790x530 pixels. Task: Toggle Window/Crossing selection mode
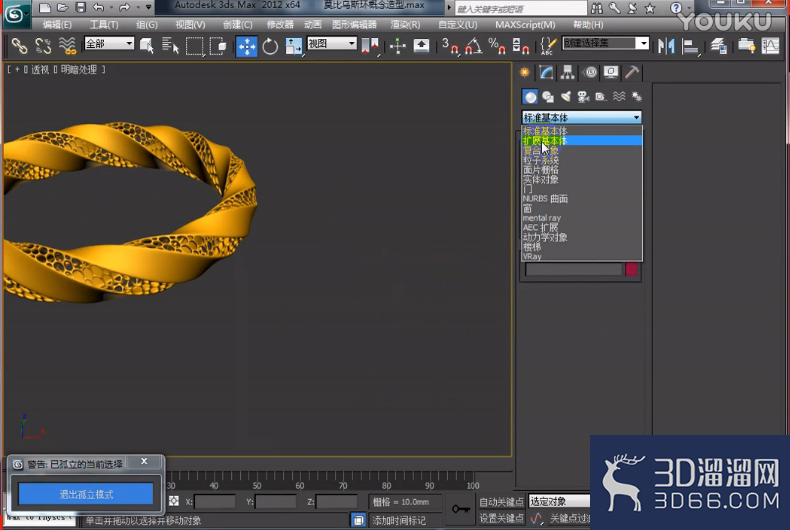(x=218, y=46)
